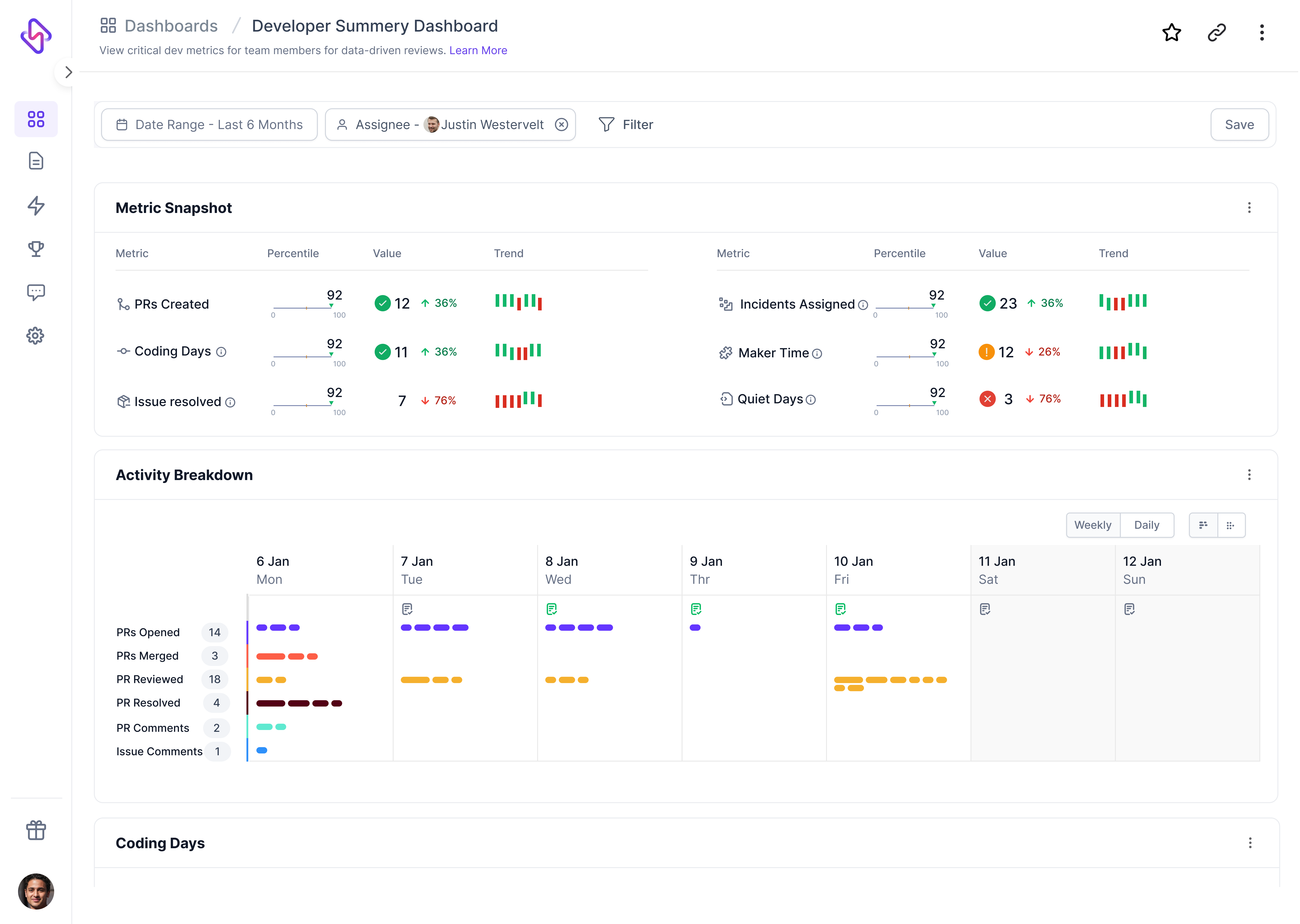
Task: Expand the collapsed sidebar with chevron
Action: tap(68, 72)
